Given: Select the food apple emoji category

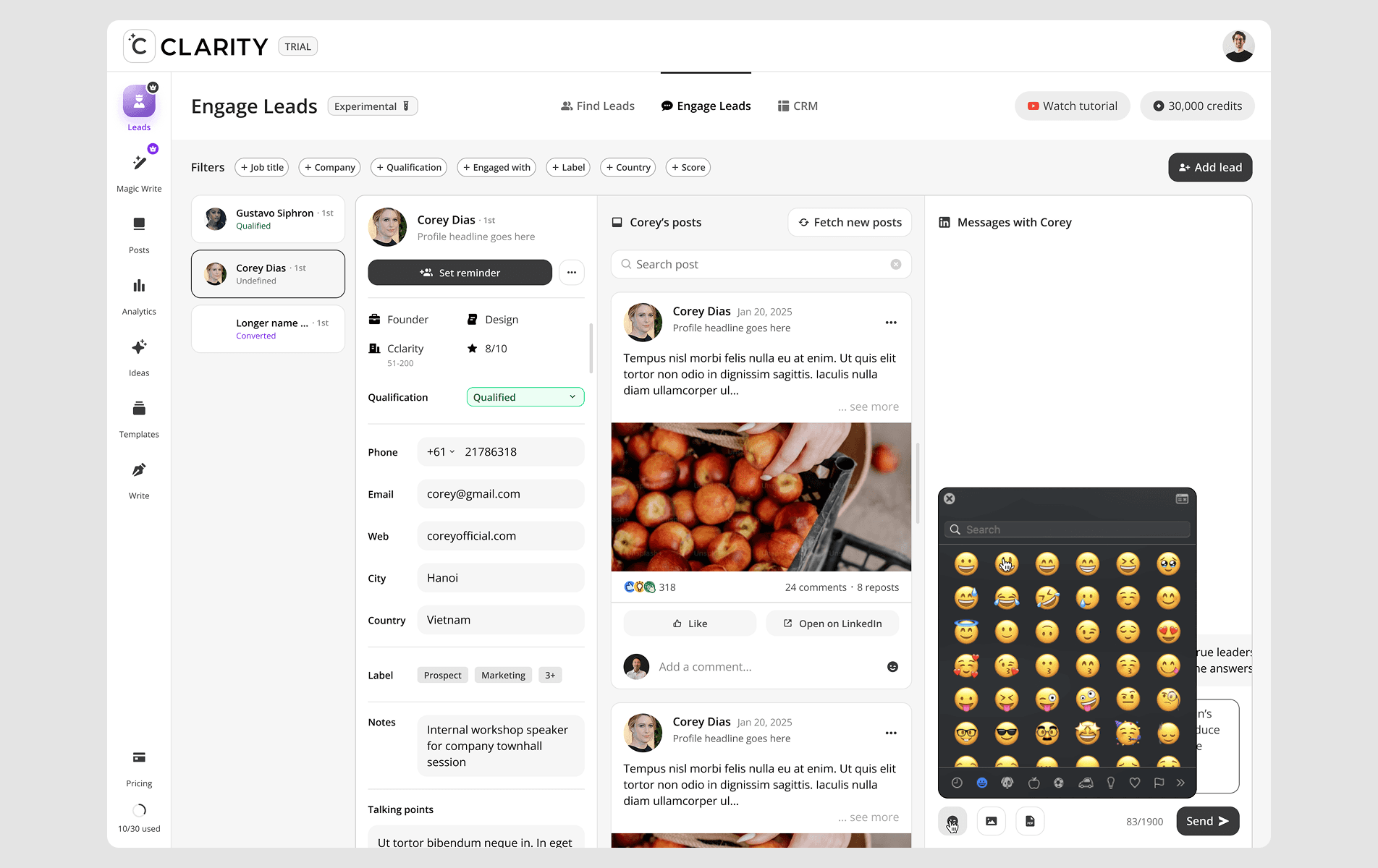Looking at the screenshot, I should click(x=1033, y=783).
